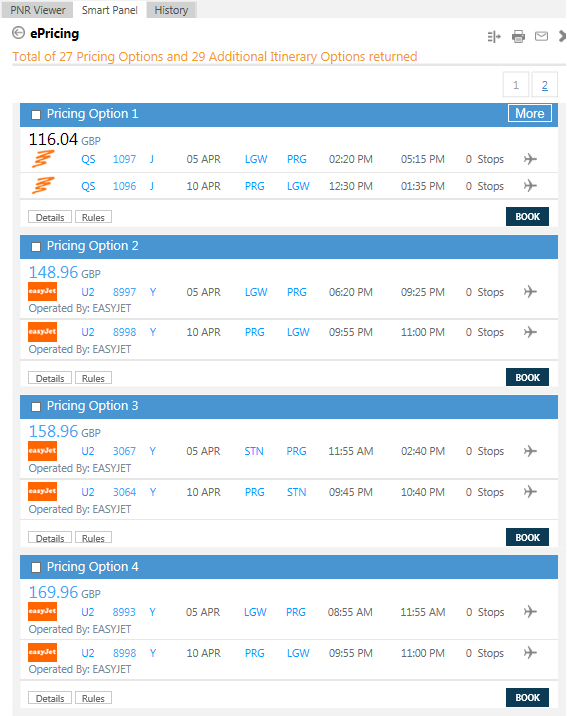Book Pricing Option 2
The image size is (567, 716).
[527, 378]
